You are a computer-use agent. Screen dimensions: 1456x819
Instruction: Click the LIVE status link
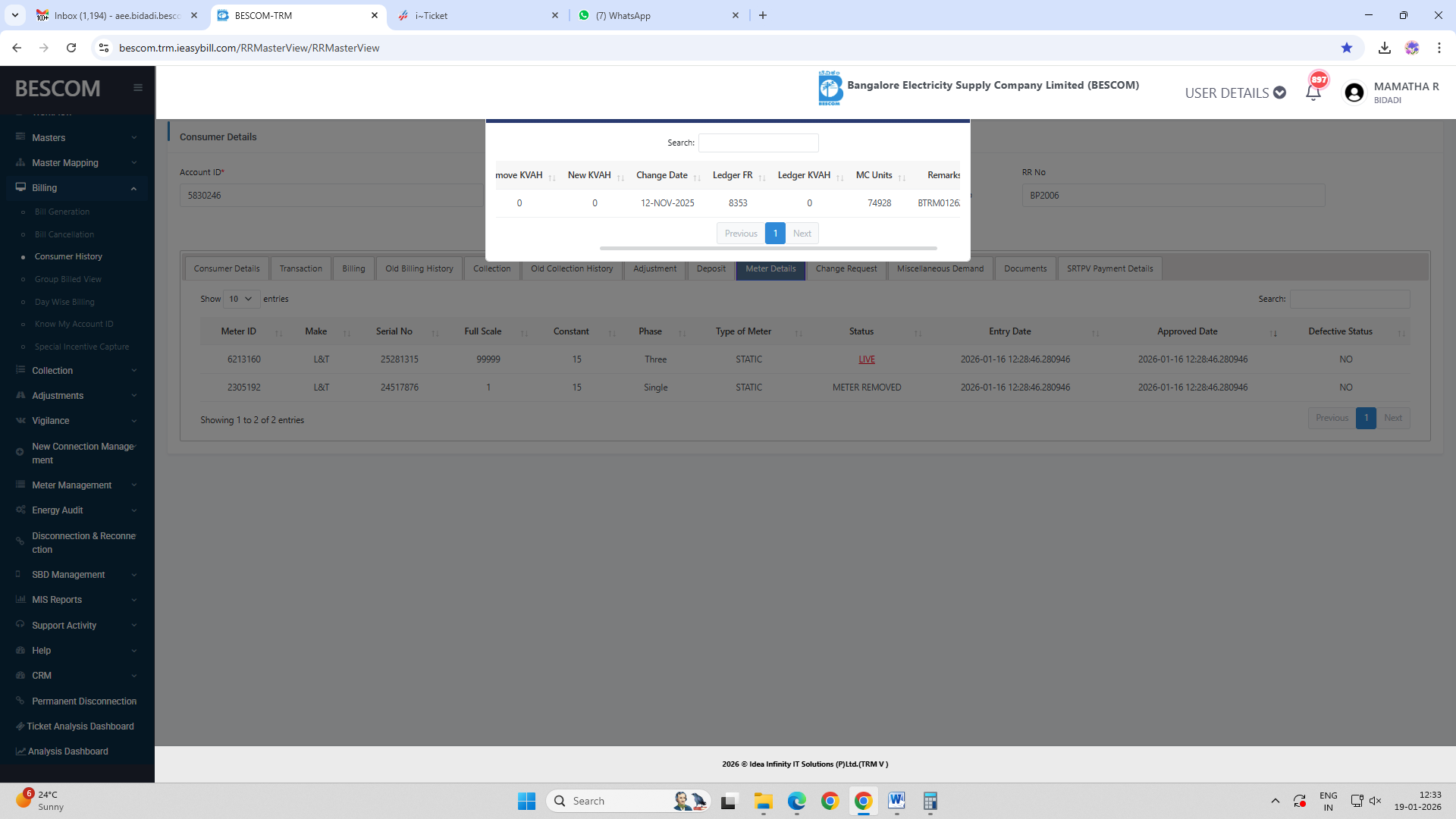coord(867,359)
